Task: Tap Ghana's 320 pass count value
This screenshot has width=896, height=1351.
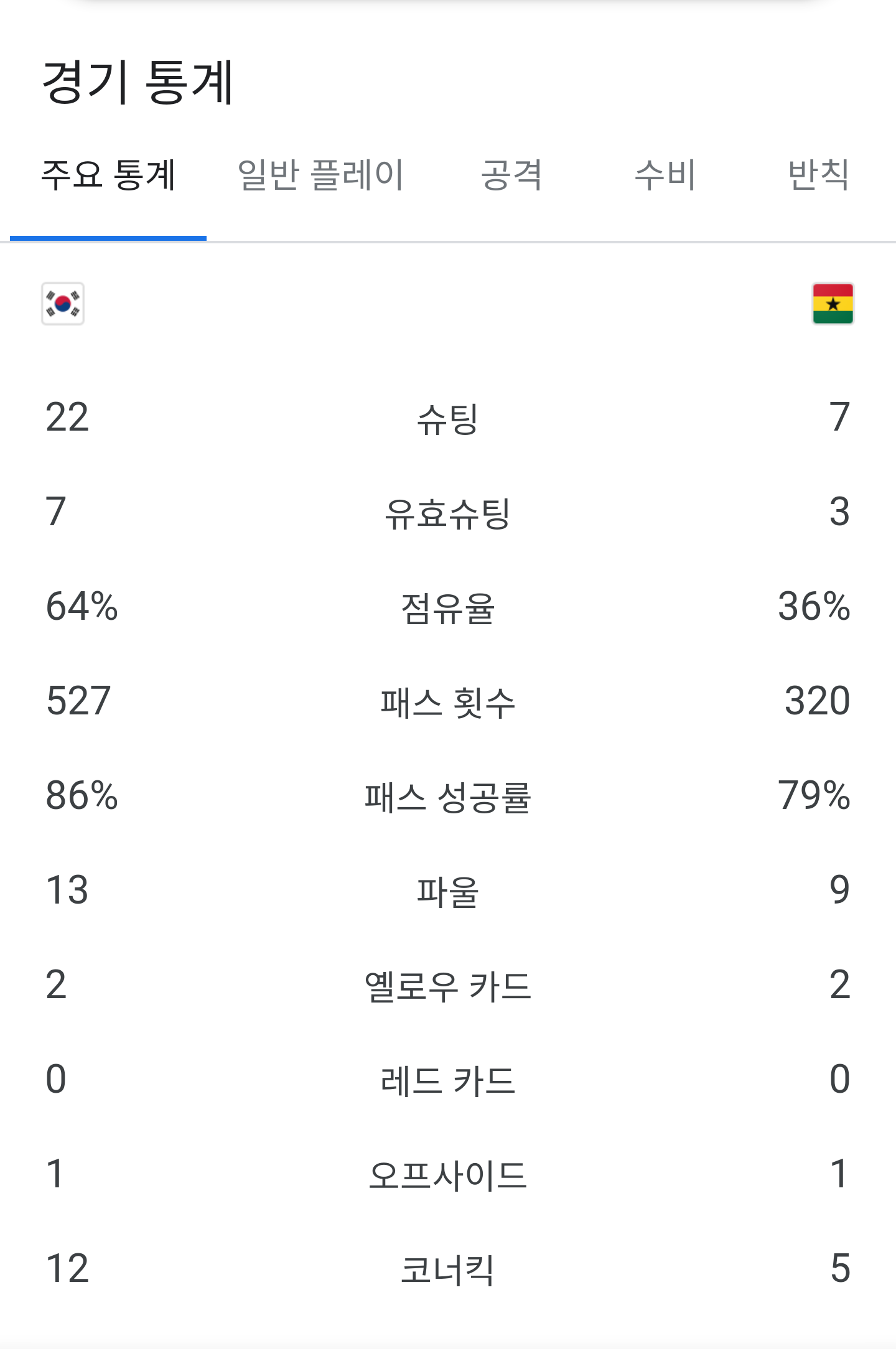Action: coord(817,701)
